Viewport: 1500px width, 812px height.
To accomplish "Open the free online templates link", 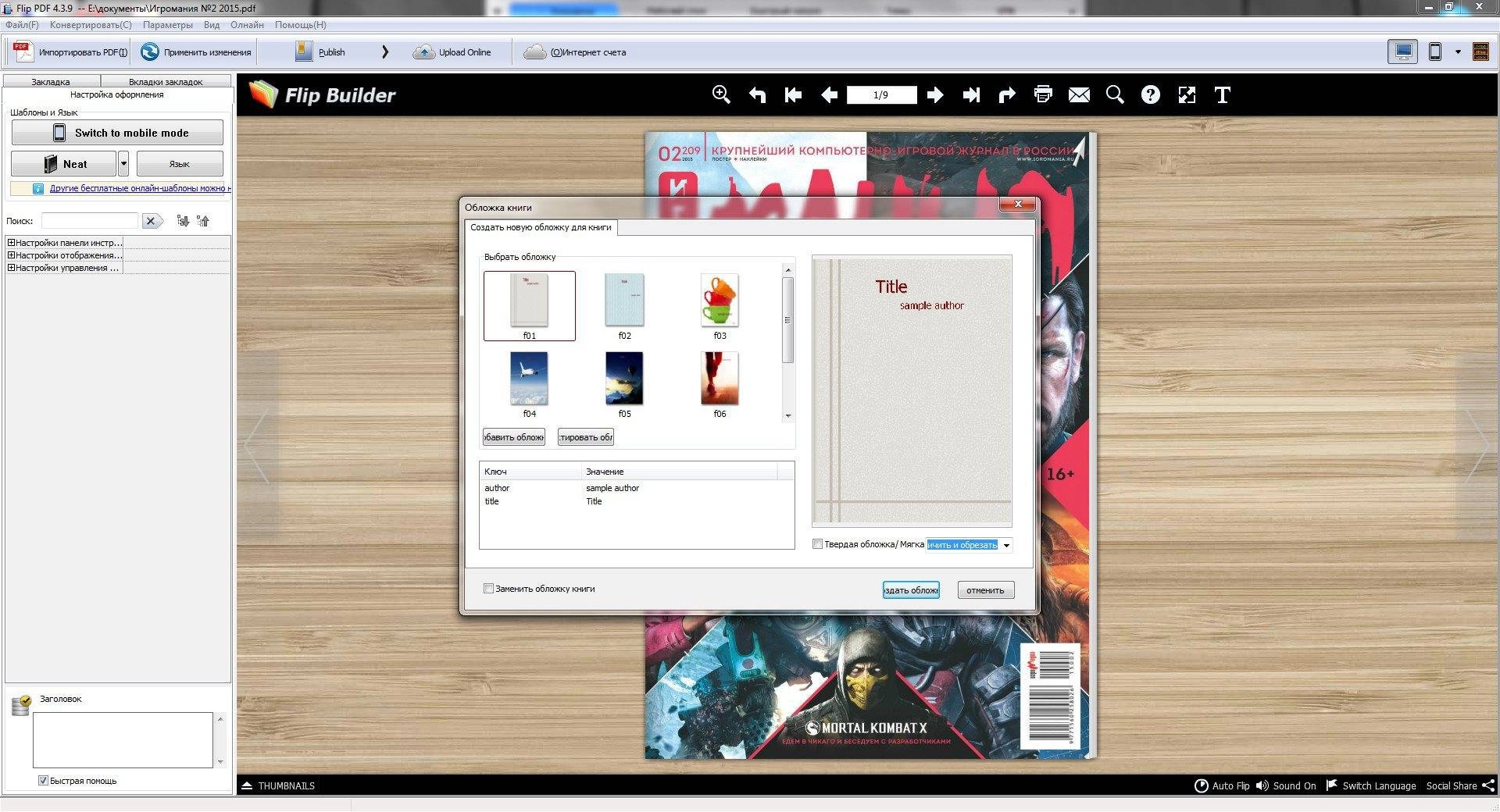I will tap(139, 188).
